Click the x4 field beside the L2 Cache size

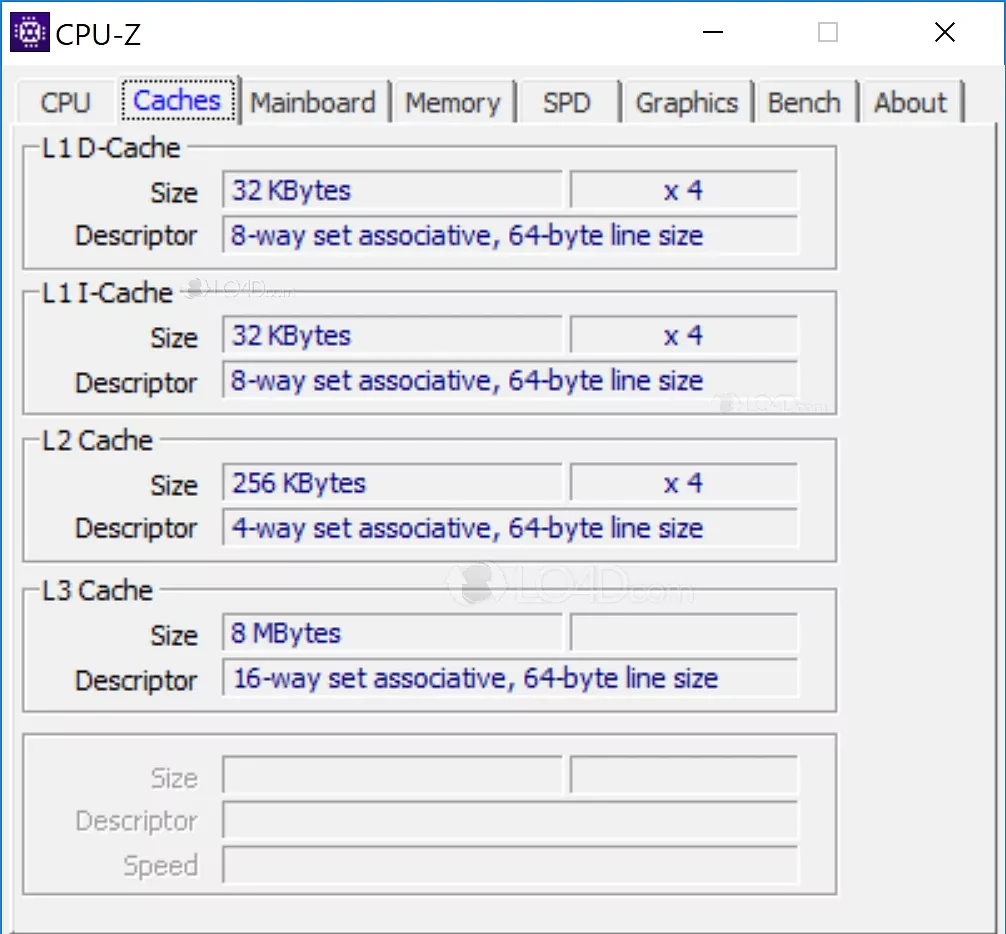683,483
